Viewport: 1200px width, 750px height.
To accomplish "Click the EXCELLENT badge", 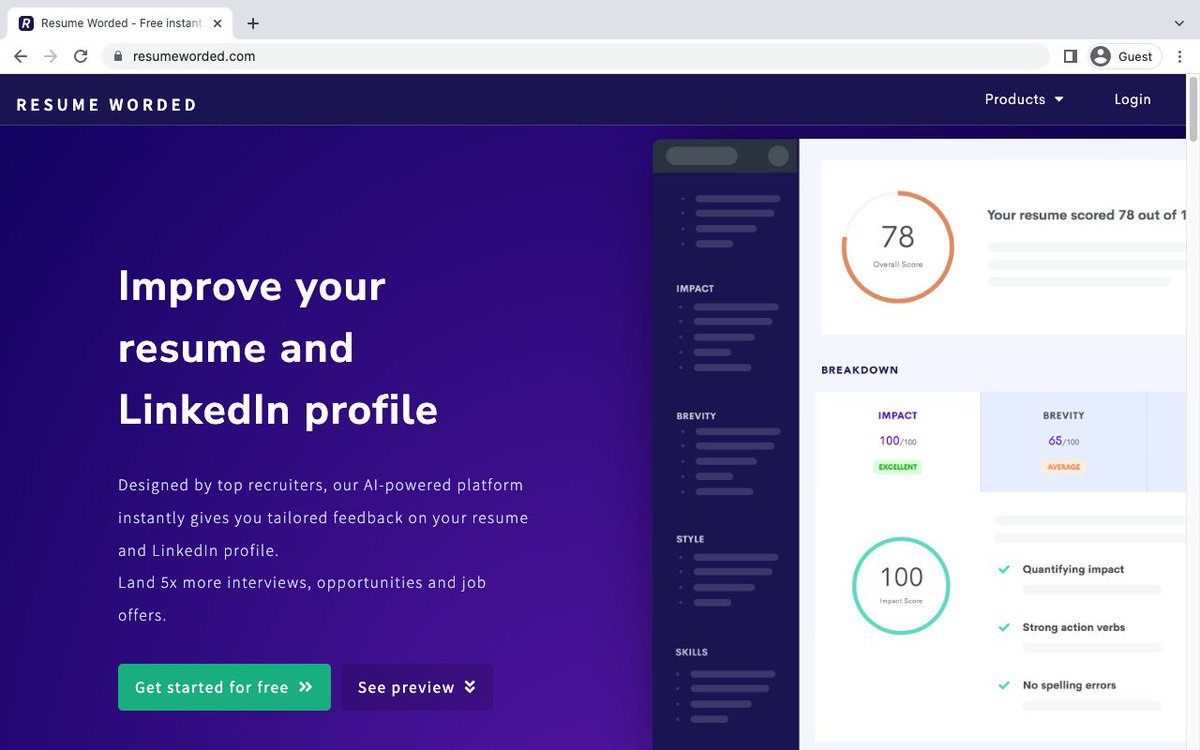I will [898, 467].
